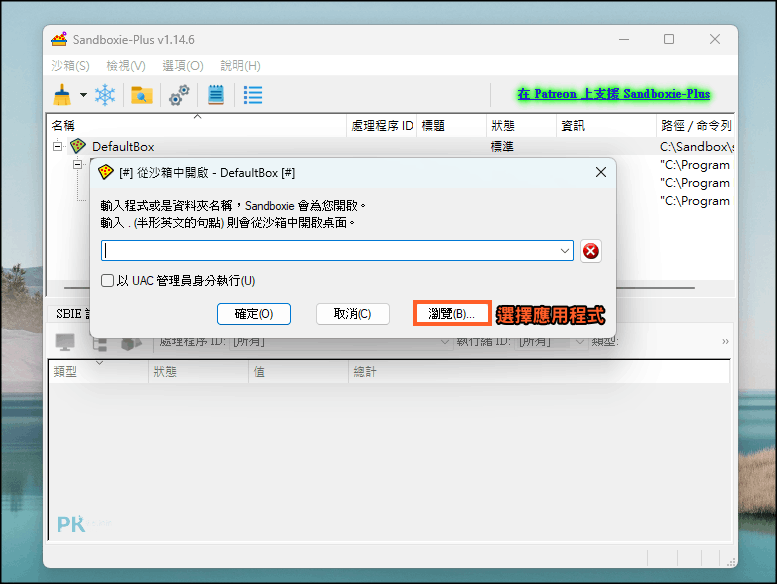This screenshot has height=584, width=777.
Task: Open the 執行緒 ID filter dropdown
Action: [579, 342]
